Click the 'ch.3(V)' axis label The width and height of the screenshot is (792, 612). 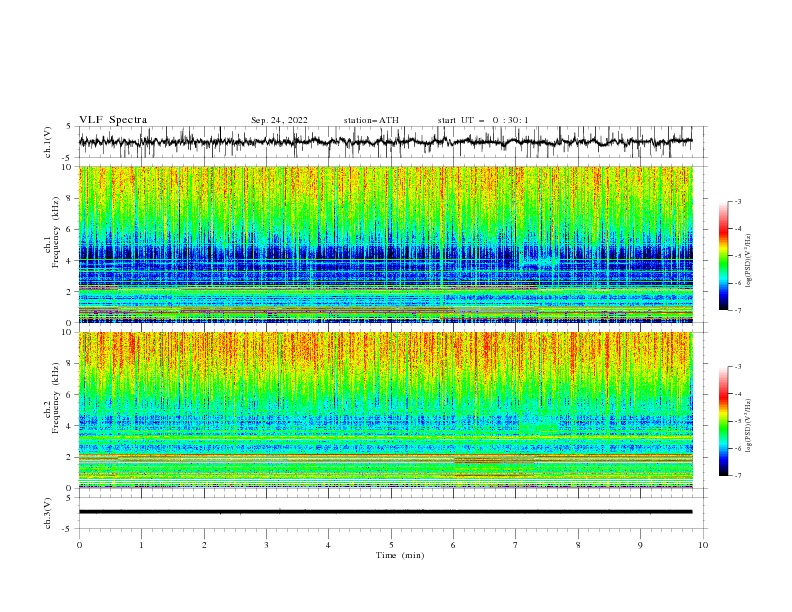(48, 513)
